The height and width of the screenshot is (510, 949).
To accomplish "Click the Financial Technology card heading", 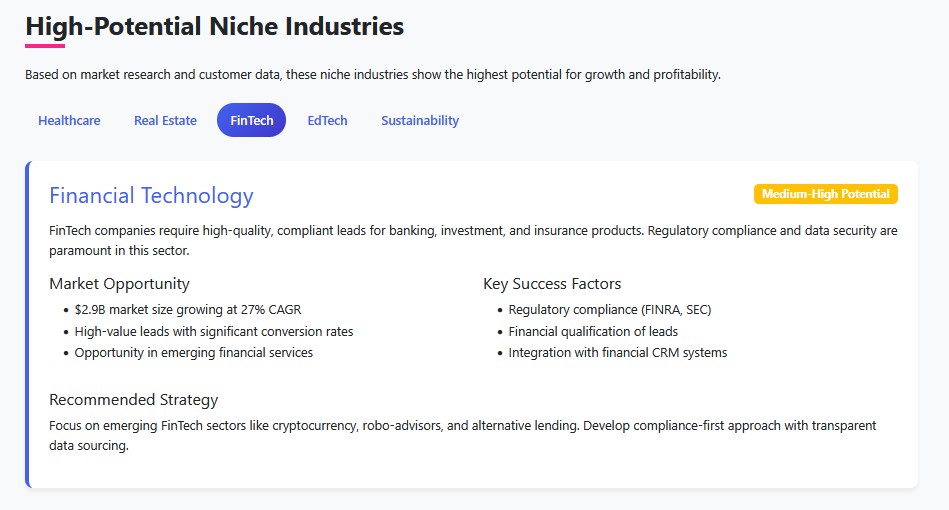I will coord(151,196).
